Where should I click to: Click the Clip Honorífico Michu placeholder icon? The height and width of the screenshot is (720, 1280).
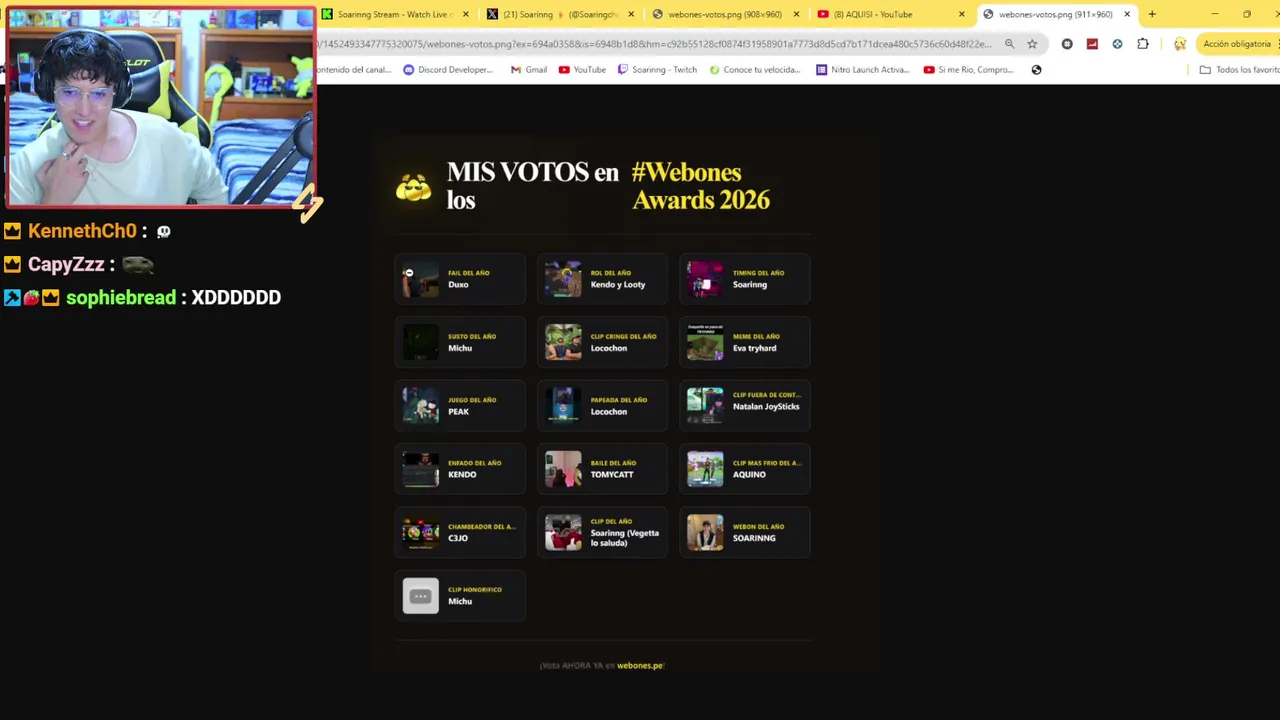[420, 596]
